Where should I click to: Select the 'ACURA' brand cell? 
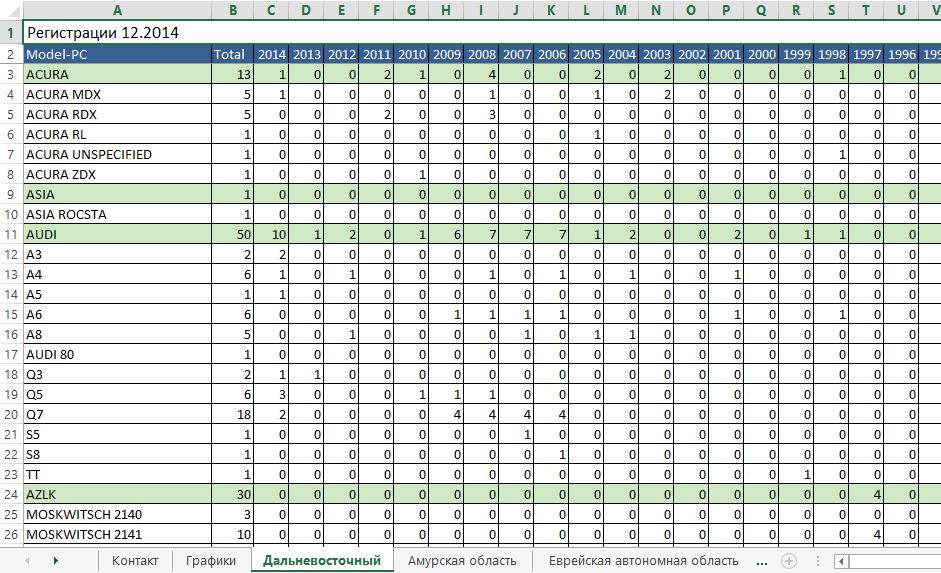(117, 74)
